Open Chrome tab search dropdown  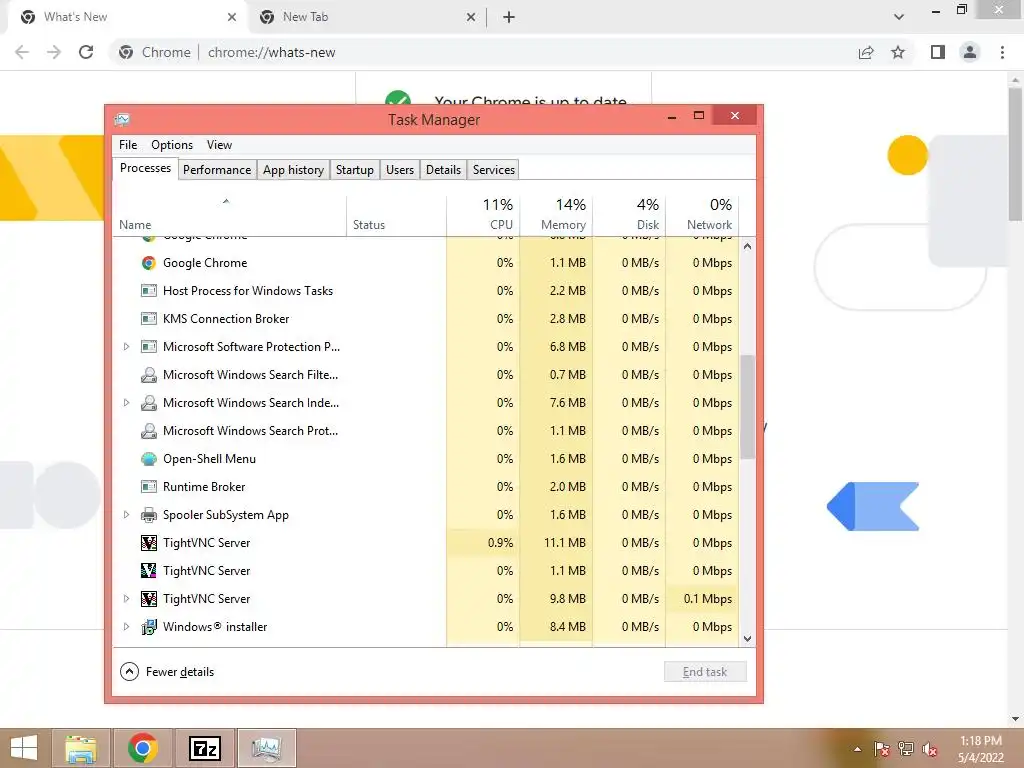899,17
